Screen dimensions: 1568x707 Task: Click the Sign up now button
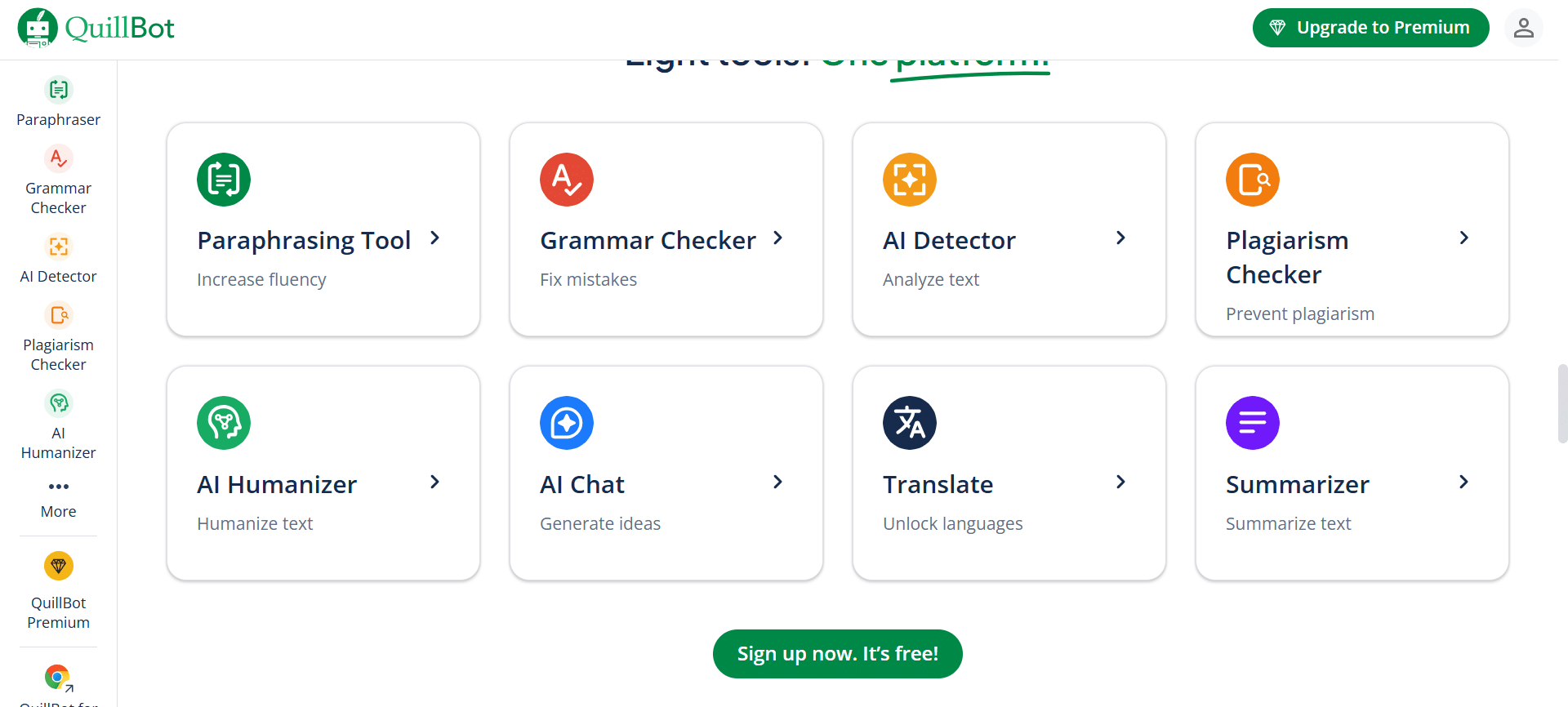[837, 654]
